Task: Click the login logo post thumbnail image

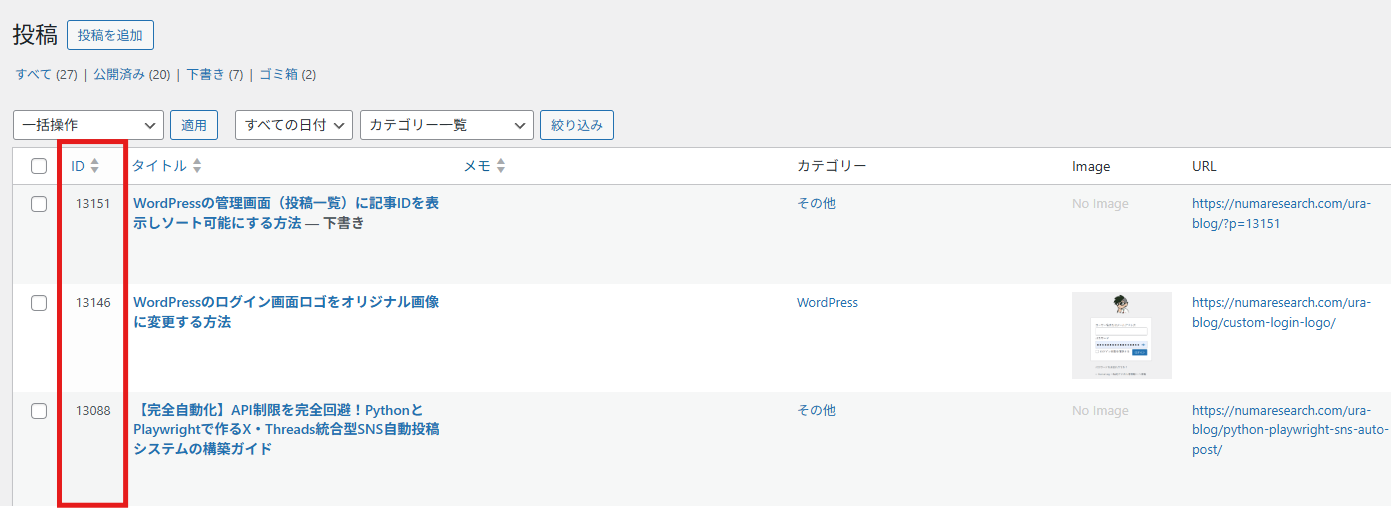Action: coord(1121,336)
